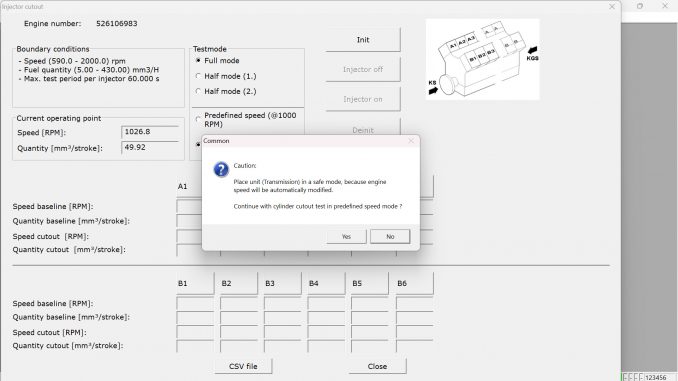The width and height of the screenshot is (678, 381).
Task: Select the B1 cylinder button
Action: click(195, 283)
